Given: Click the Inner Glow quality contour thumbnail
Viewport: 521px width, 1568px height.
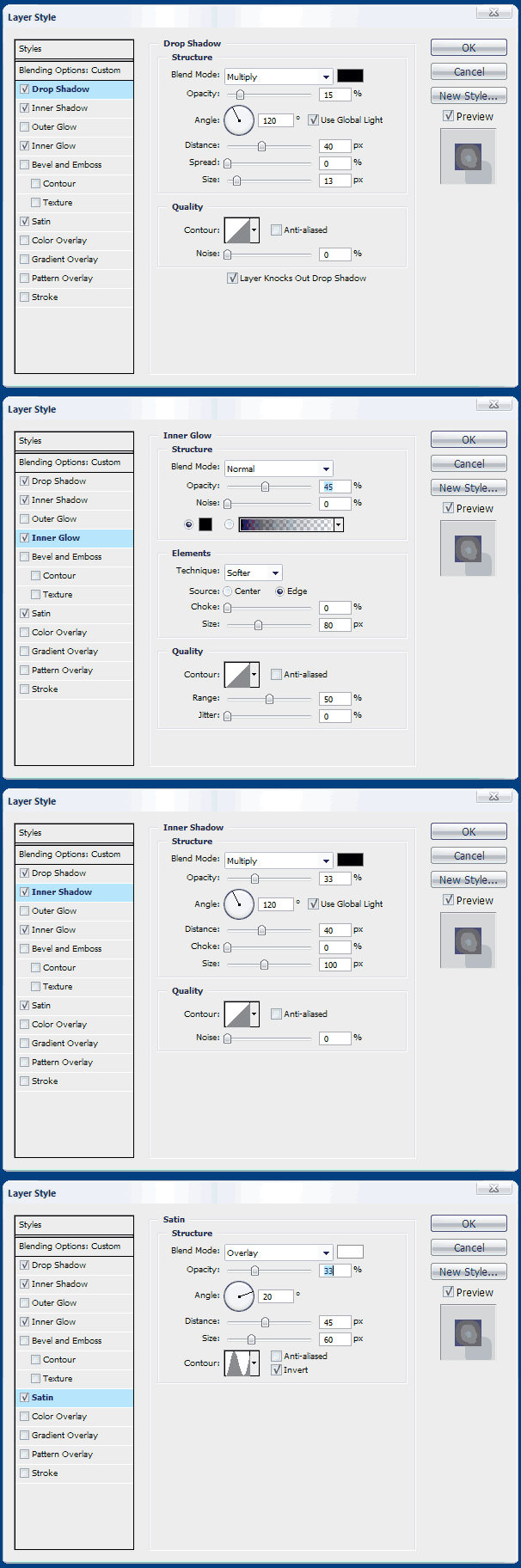Looking at the screenshot, I should click(x=236, y=674).
